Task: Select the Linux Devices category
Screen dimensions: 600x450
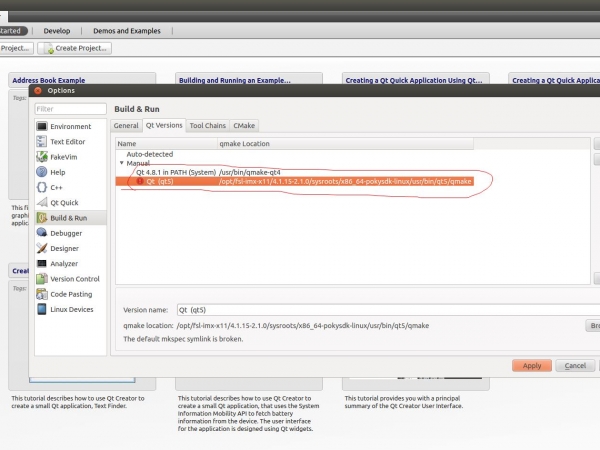Action: pos(71,309)
